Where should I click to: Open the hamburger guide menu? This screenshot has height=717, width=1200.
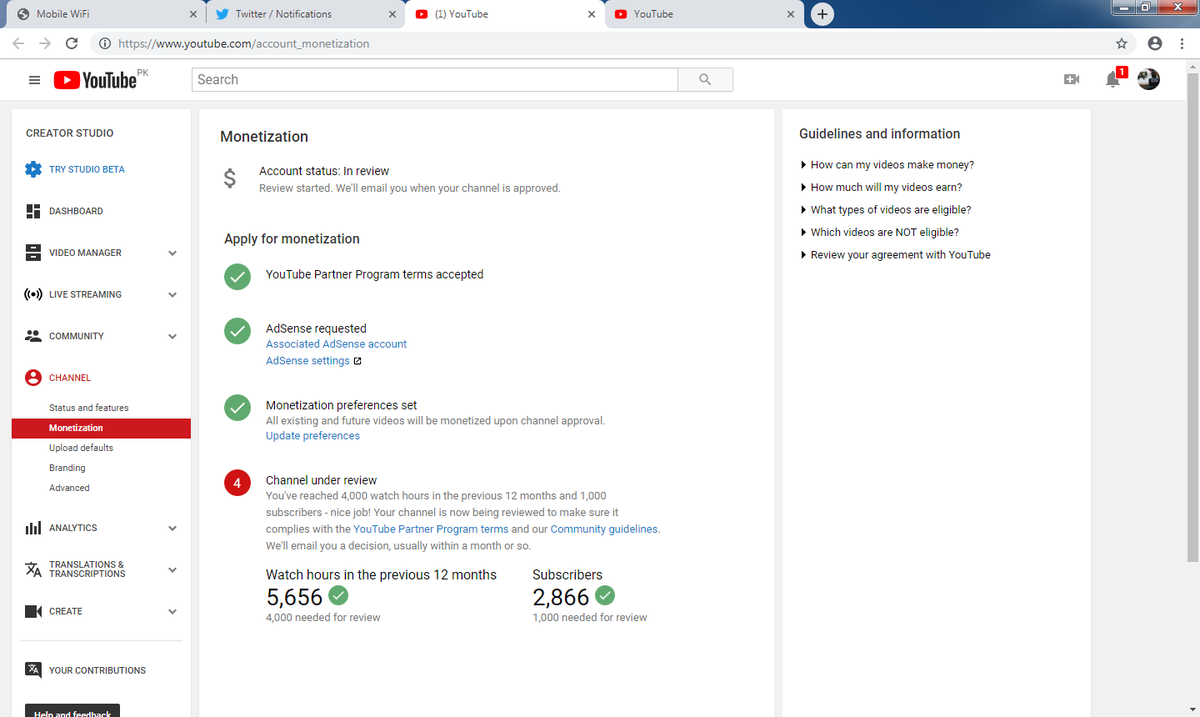[x=34, y=80]
